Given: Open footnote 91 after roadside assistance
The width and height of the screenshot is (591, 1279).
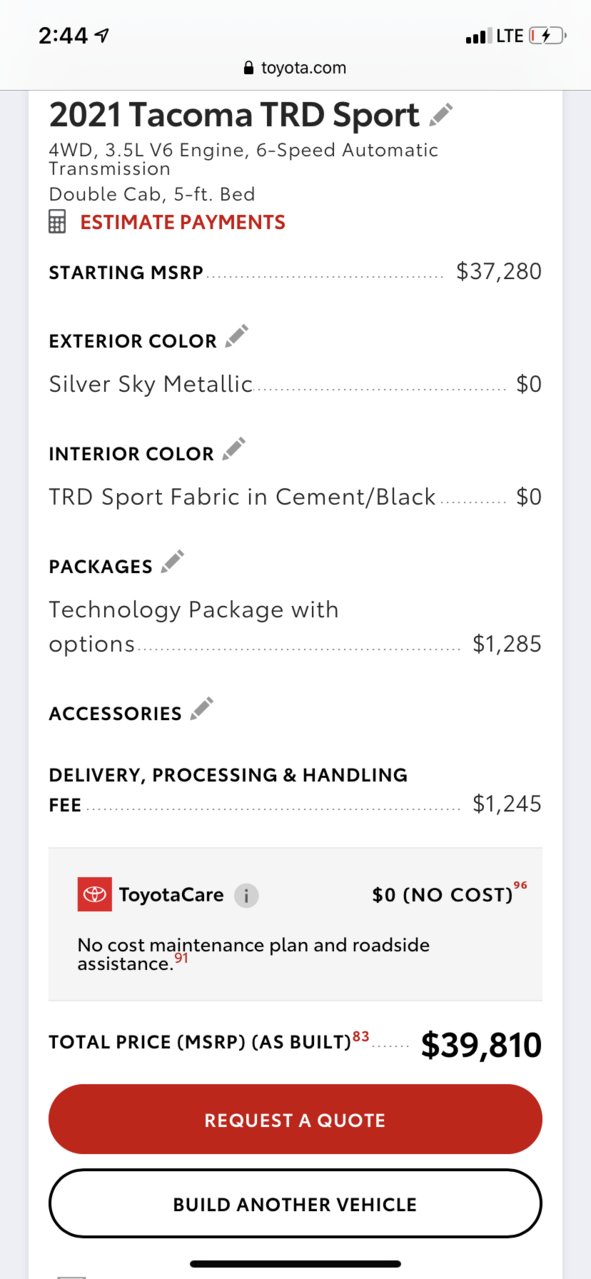Looking at the screenshot, I should [181, 958].
